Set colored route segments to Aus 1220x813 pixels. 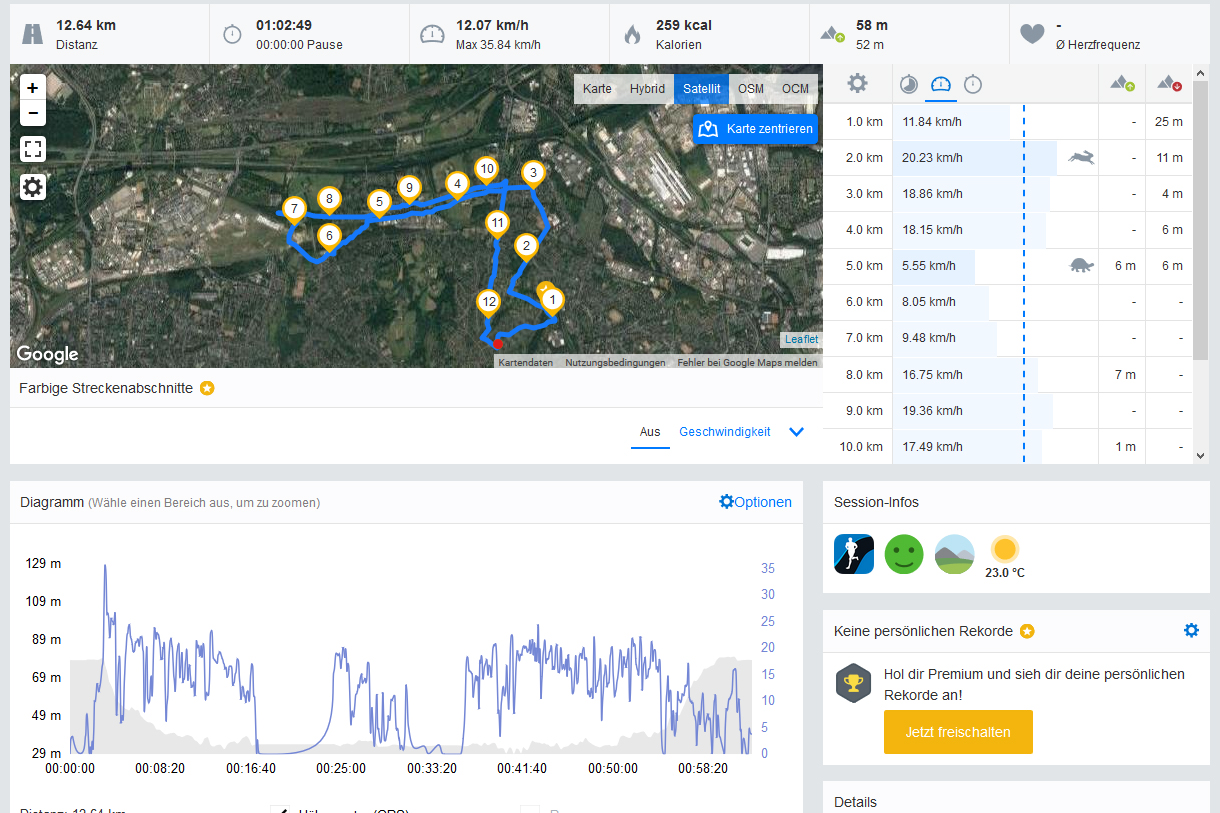click(650, 432)
